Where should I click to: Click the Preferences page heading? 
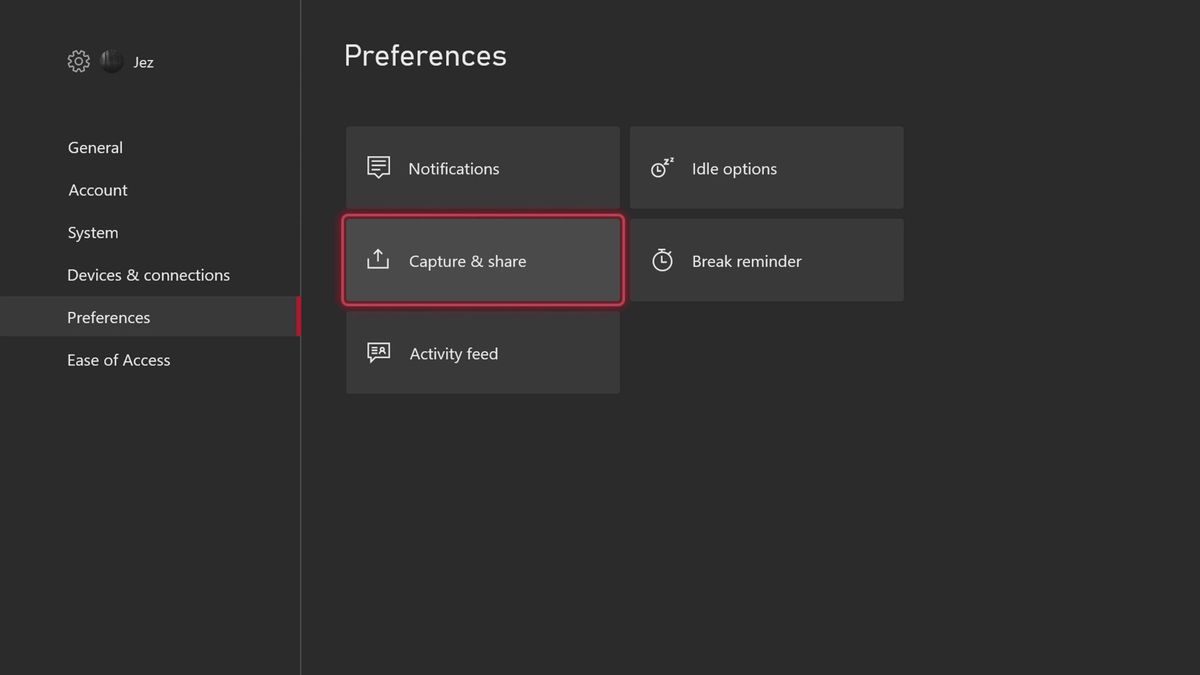(x=425, y=55)
